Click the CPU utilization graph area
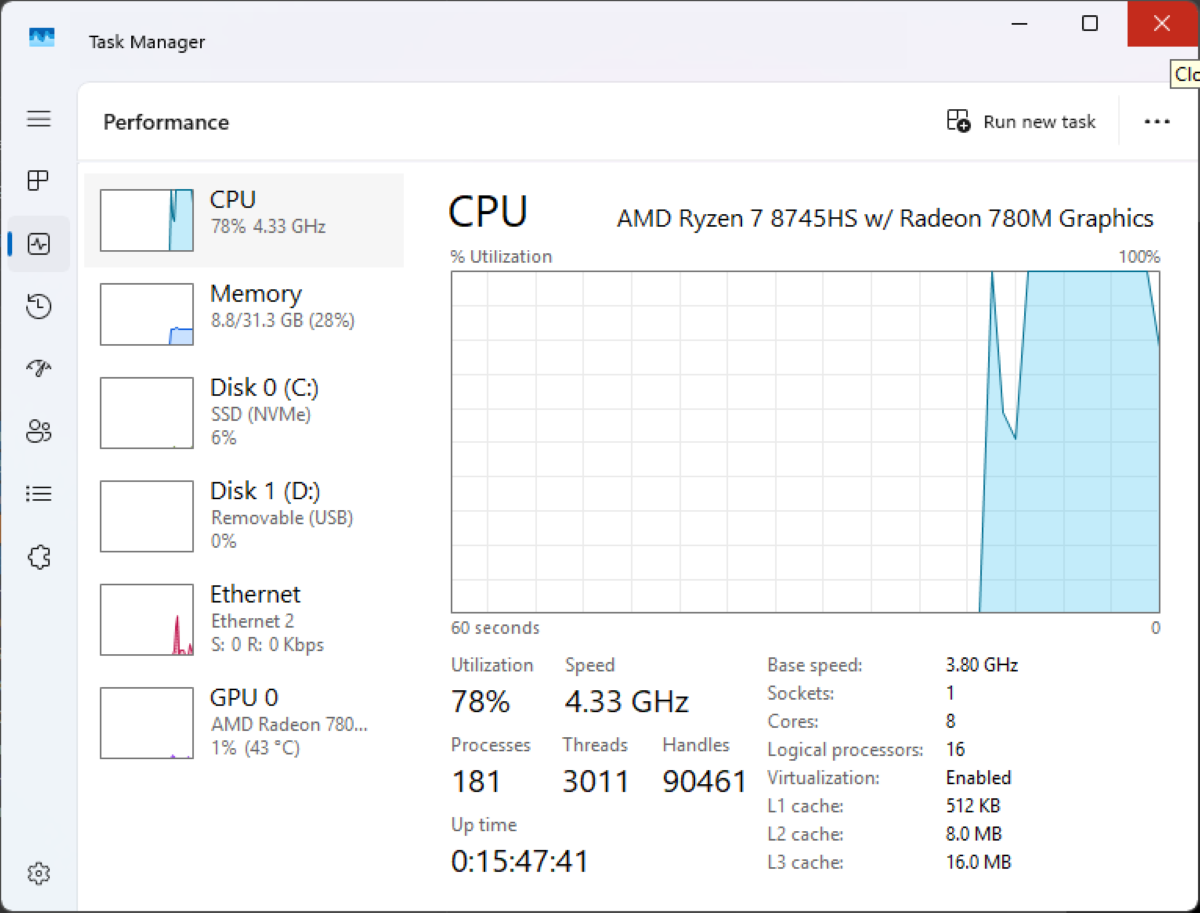Screen dimensions: 1200x913 click(x=805, y=441)
